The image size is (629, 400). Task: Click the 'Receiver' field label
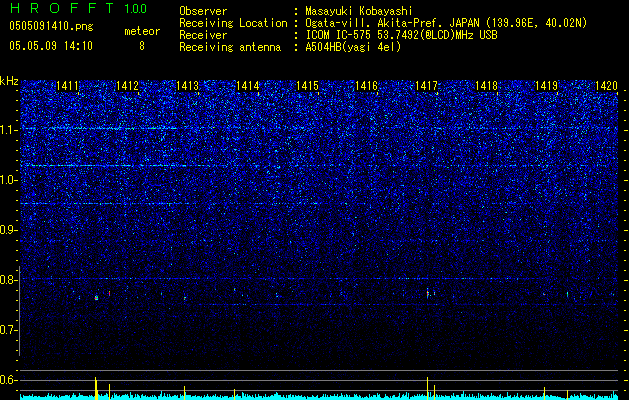[203, 35]
